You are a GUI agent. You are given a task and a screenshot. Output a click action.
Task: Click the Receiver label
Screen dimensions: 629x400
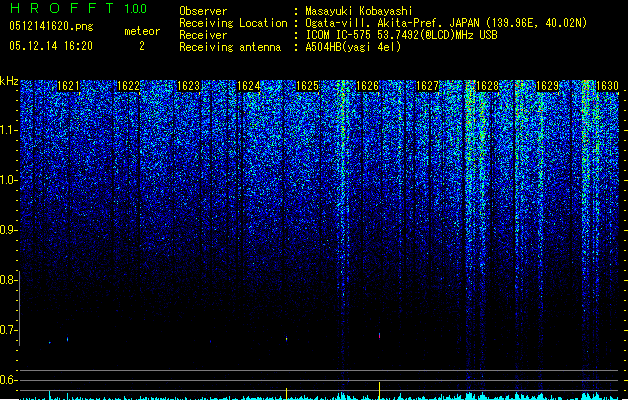pyautogui.click(x=203, y=35)
